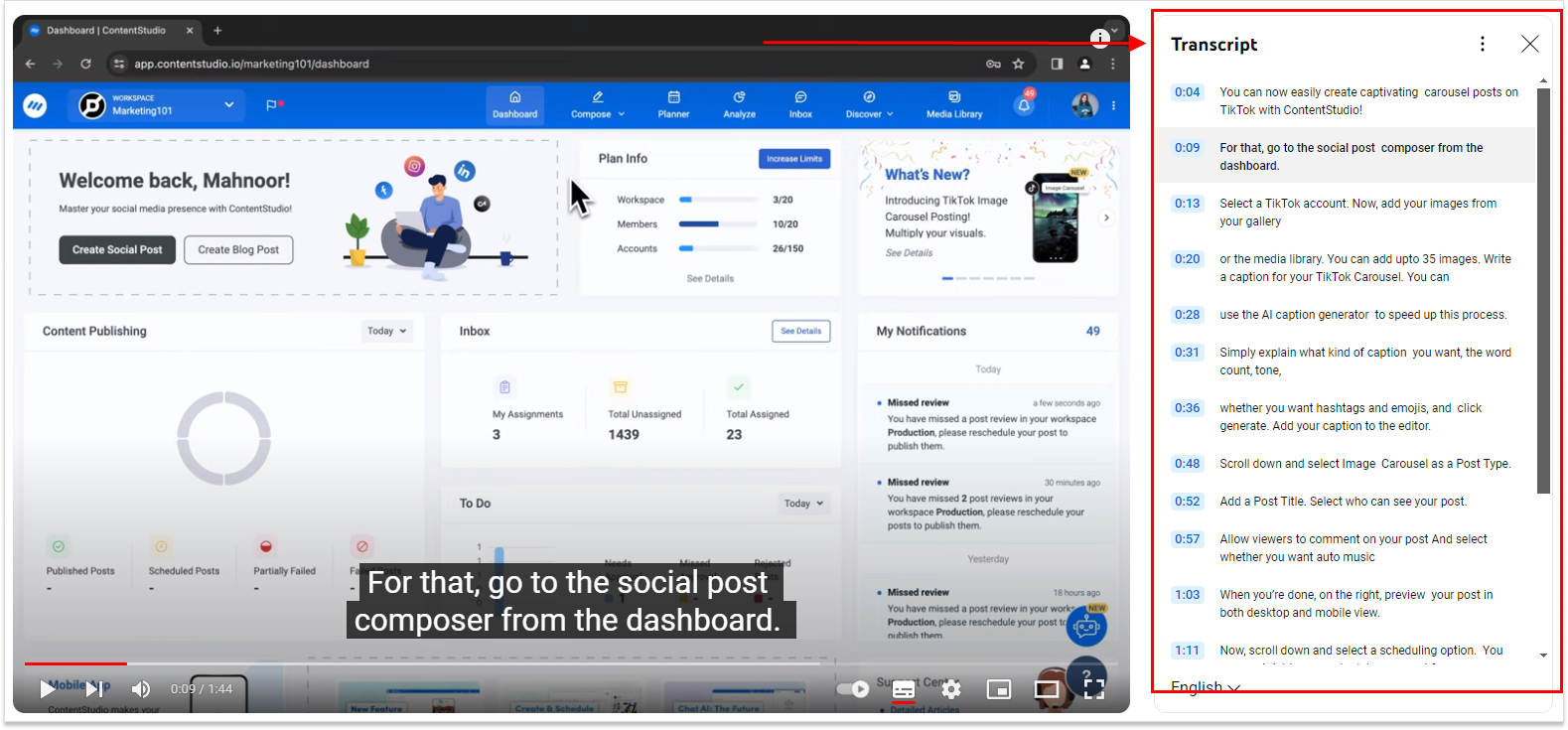Jump to transcript timestamp 0:04

tap(1187, 92)
